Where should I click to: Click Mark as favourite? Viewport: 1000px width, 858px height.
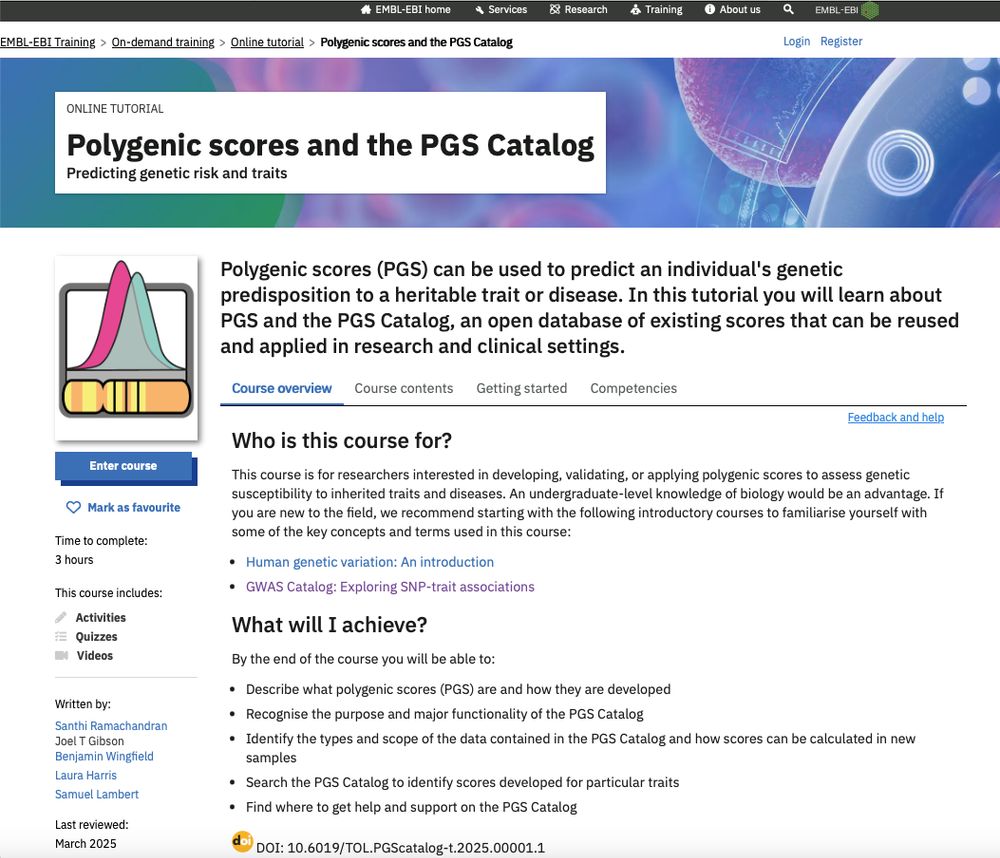[124, 507]
